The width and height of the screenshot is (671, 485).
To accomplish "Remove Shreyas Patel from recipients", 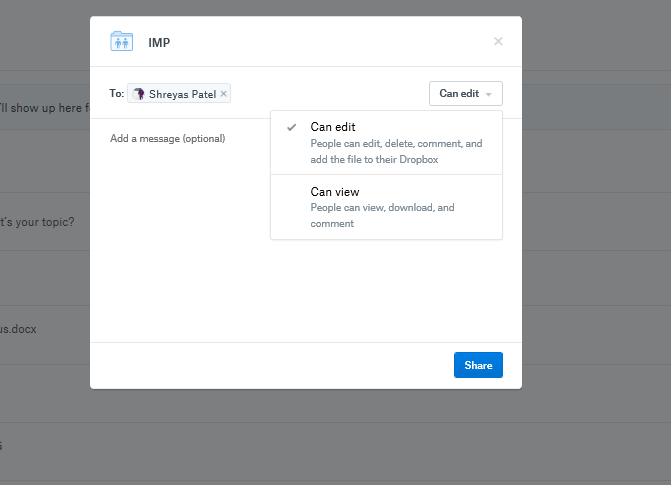I will point(224,94).
